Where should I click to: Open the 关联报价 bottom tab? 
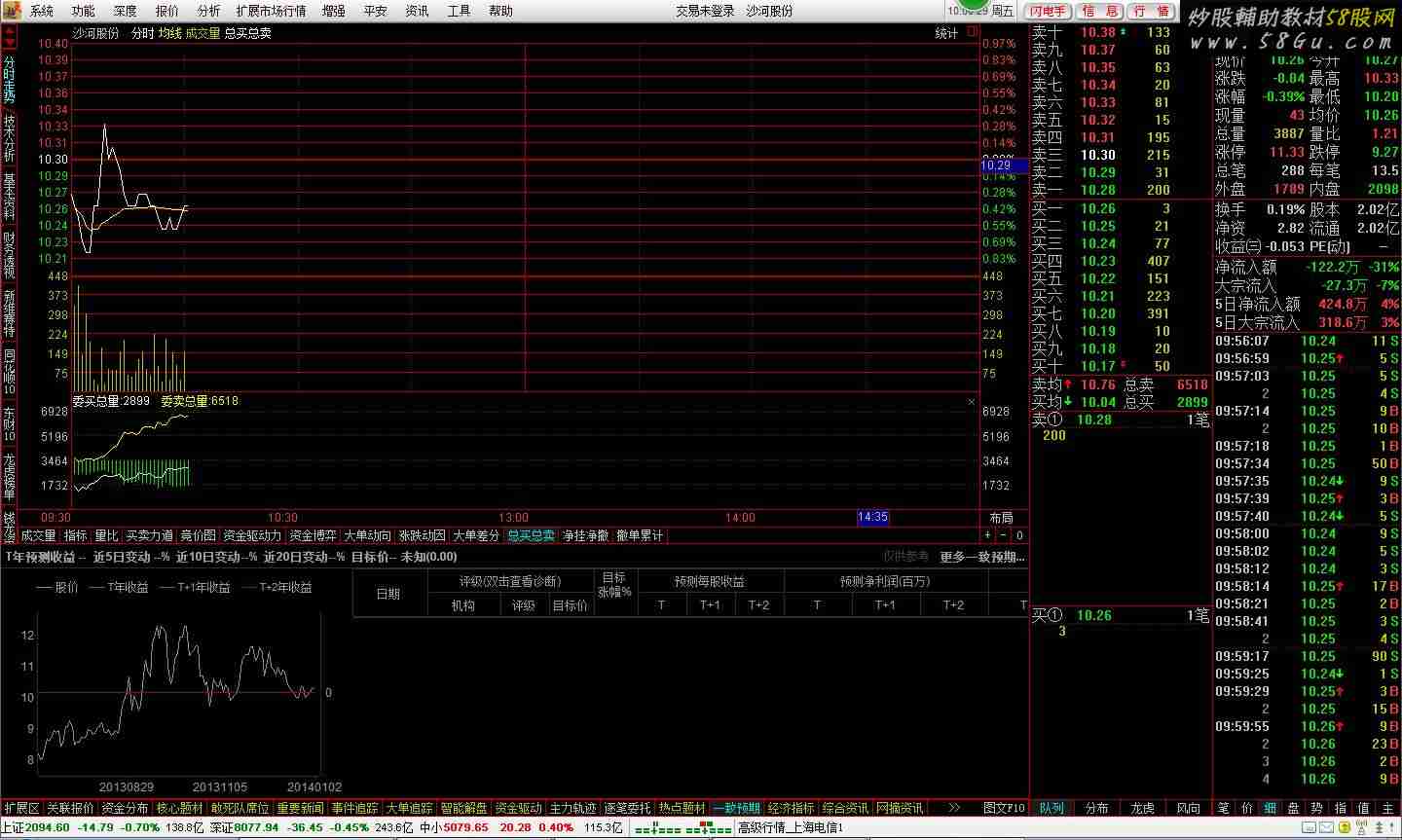71,808
